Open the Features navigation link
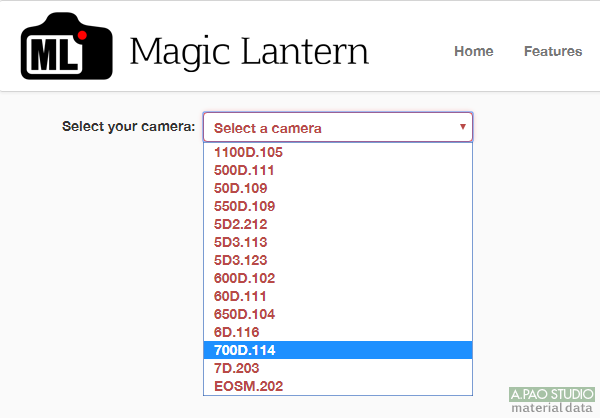Screen dimensions: 600x418 [552, 51]
